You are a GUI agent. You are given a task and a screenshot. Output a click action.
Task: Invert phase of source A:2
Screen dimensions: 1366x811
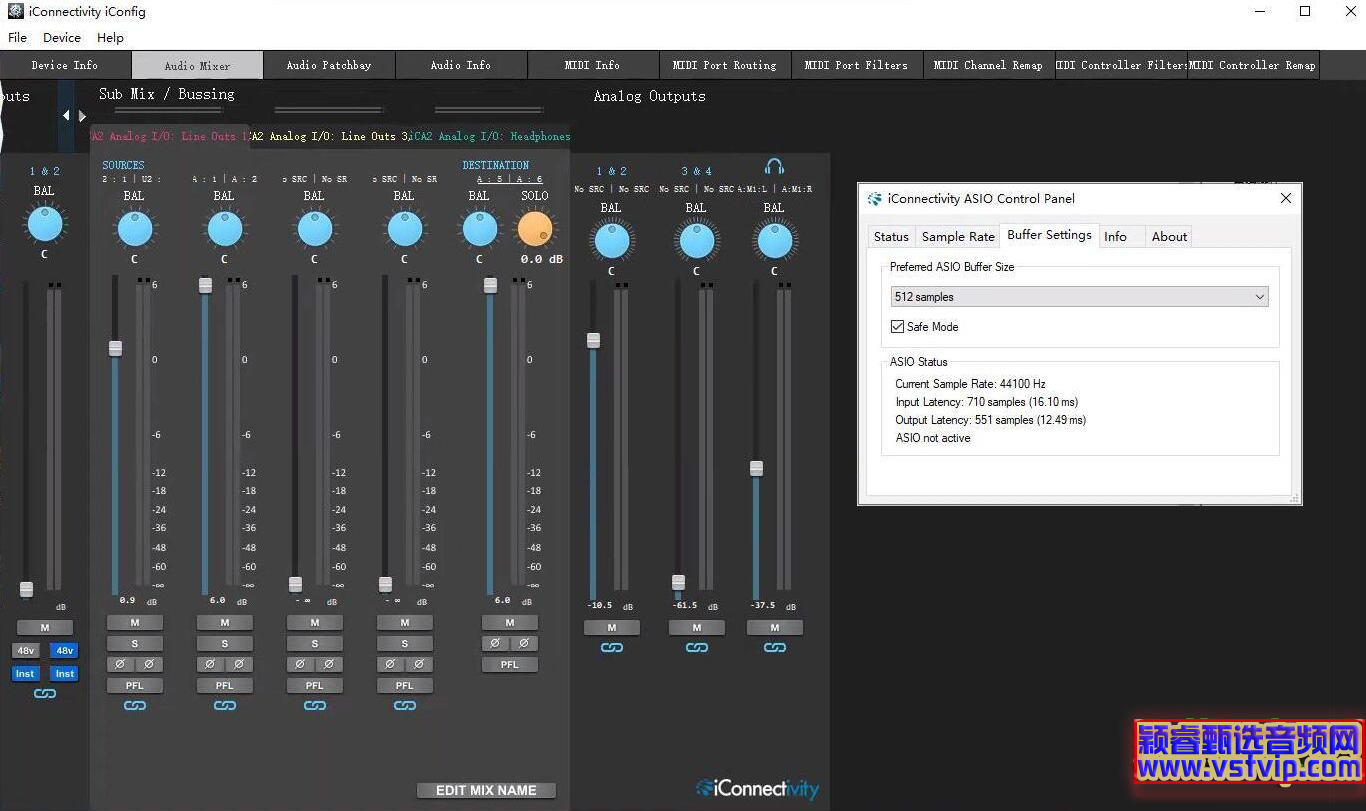pos(239,664)
